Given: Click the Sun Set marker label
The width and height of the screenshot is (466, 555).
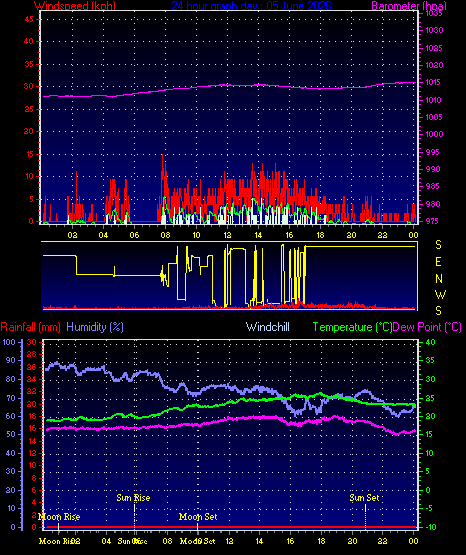Looking at the screenshot, I should pos(364,498).
